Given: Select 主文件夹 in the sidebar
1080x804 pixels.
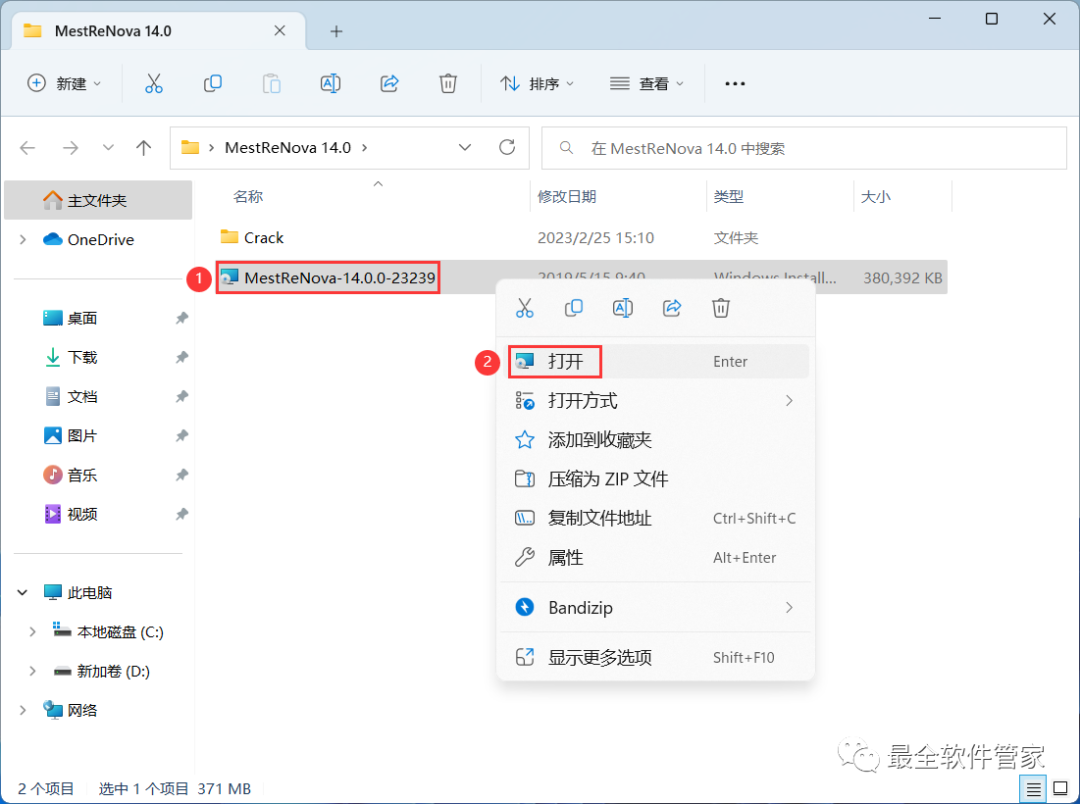Looking at the screenshot, I should [98, 200].
